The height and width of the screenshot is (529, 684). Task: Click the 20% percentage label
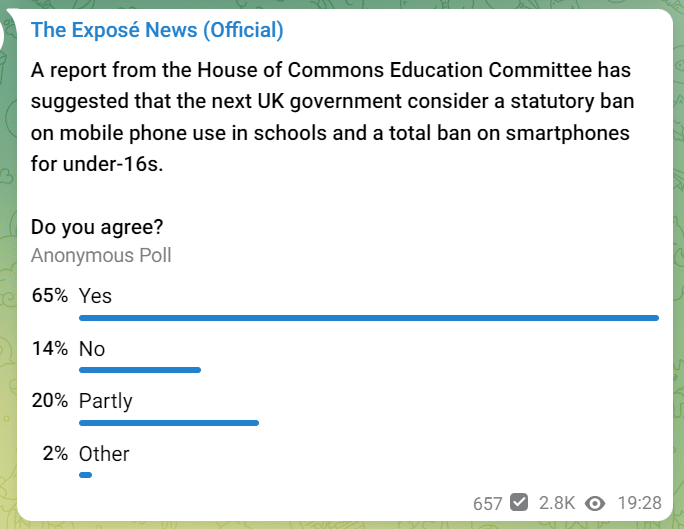[x=50, y=401]
